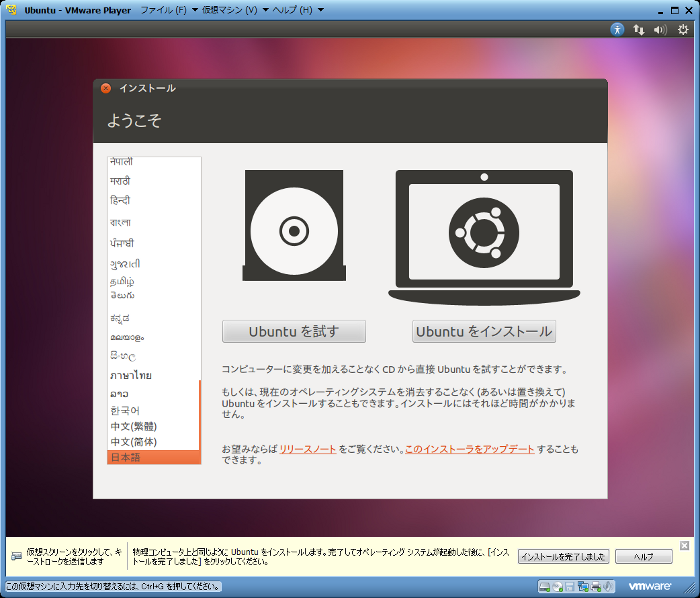
Task: Select ಕನ್ನಡ in the language list
Action: (154, 318)
